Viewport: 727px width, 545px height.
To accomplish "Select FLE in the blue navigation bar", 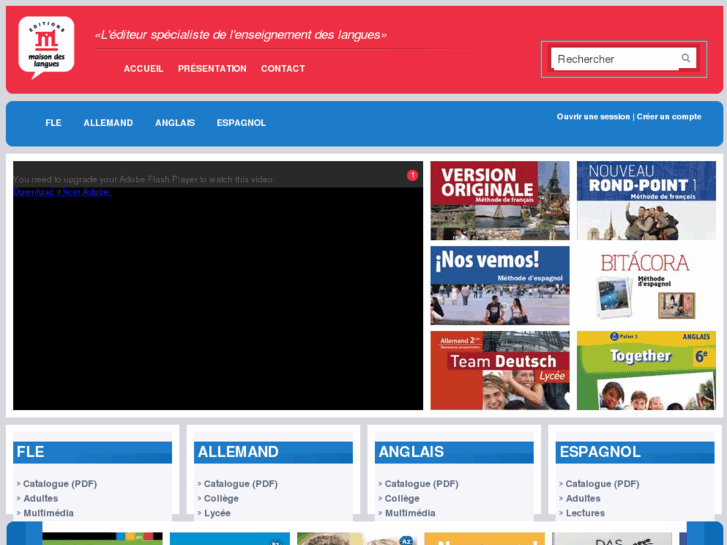I will (x=53, y=123).
